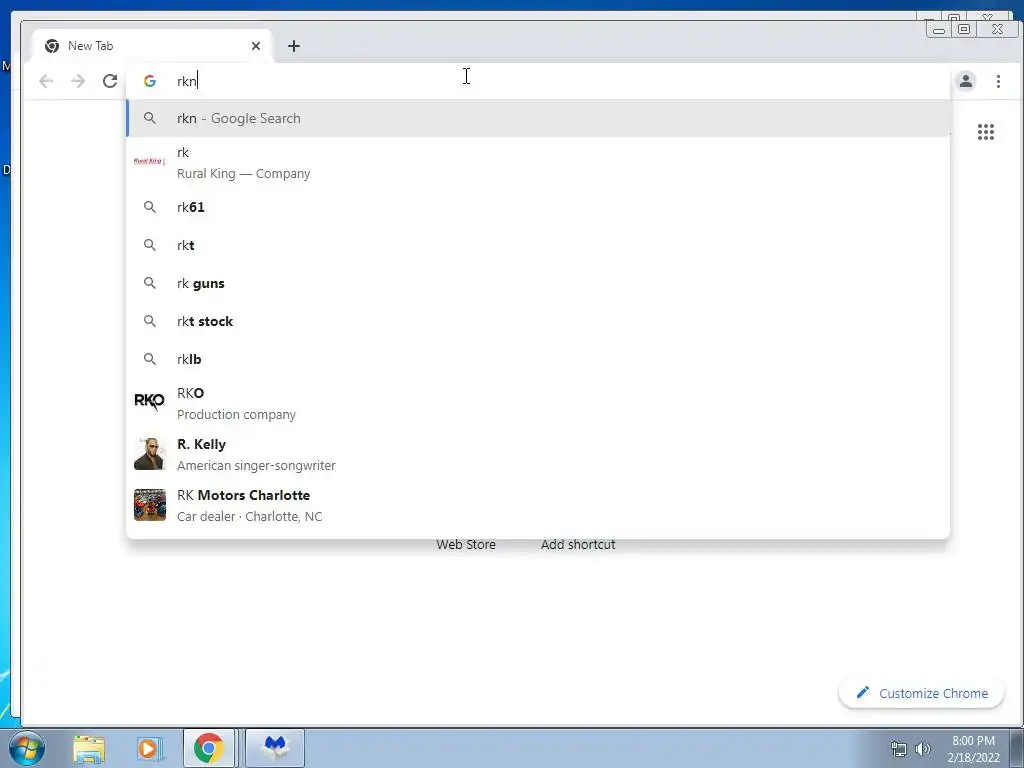Open a new tab with the plus button

[294, 46]
